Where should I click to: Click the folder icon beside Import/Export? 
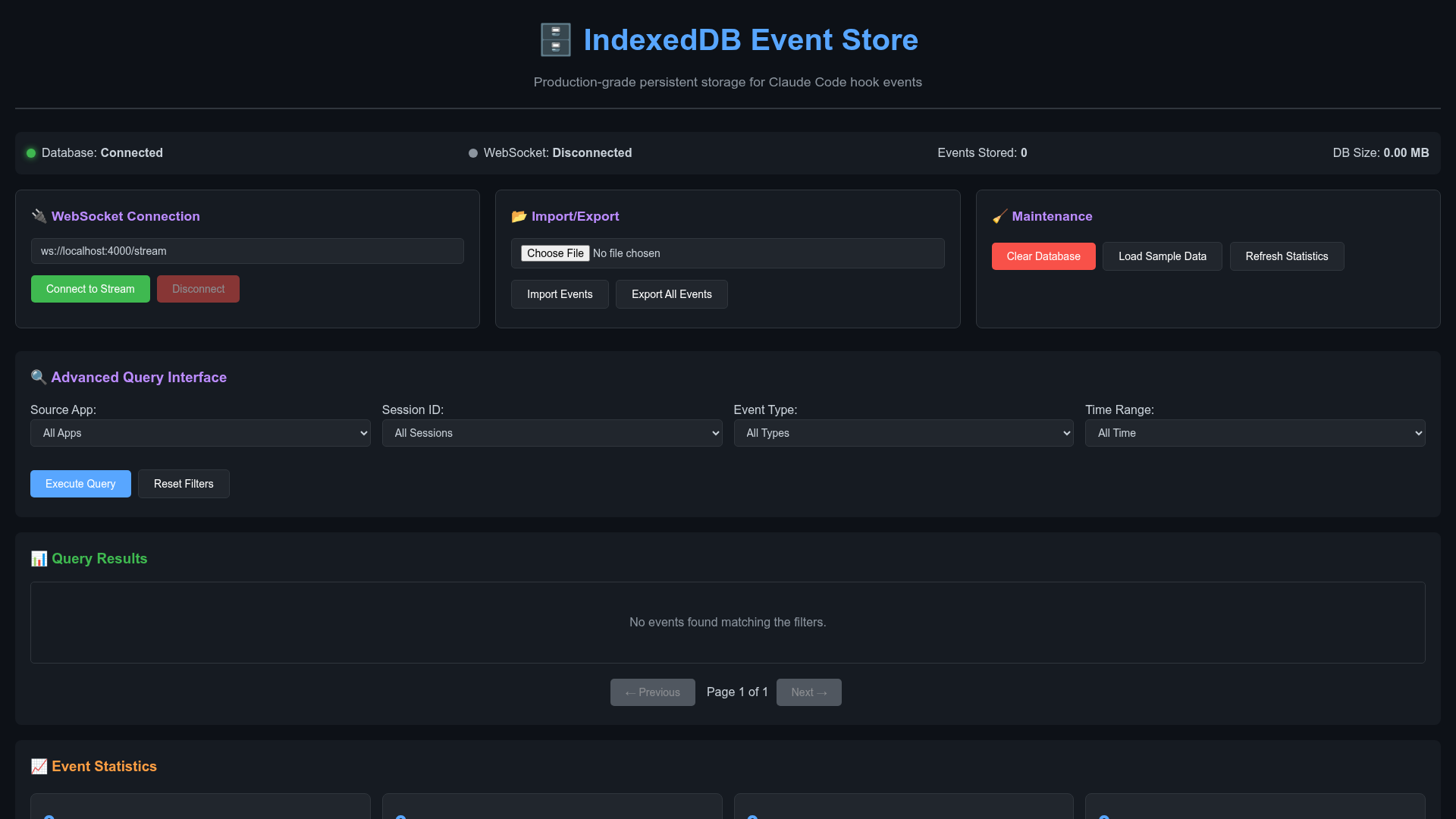pyautogui.click(x=519, y=216)
